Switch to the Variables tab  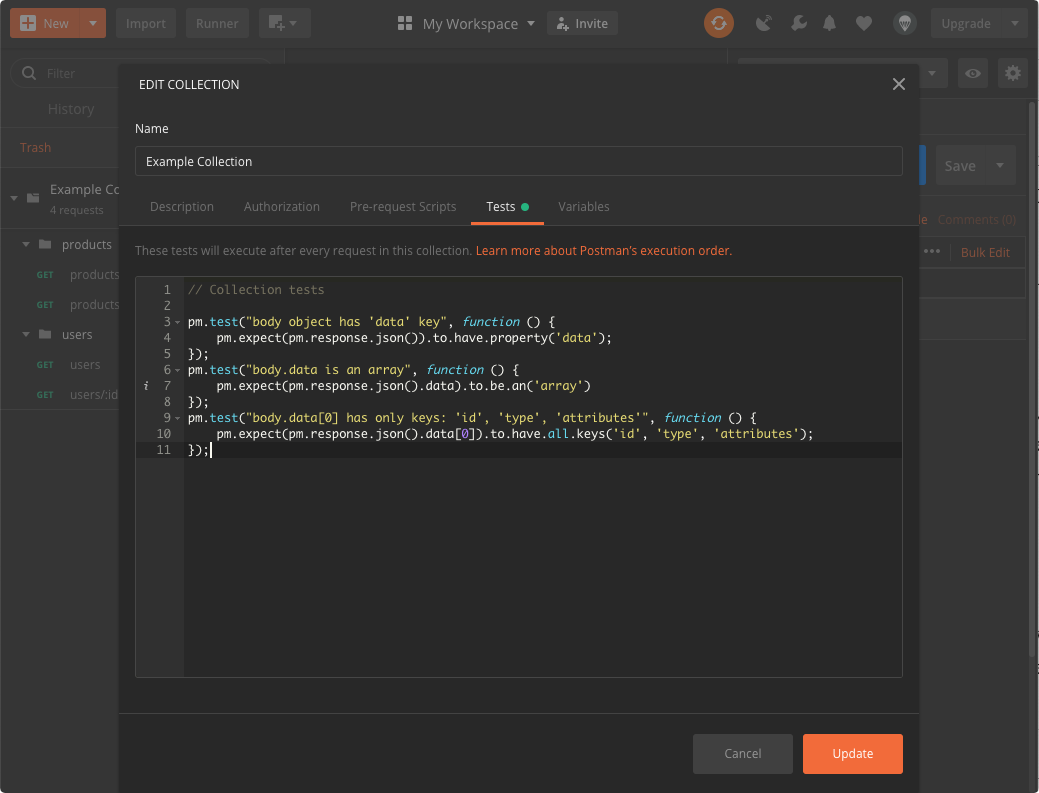tap(584, 207)
